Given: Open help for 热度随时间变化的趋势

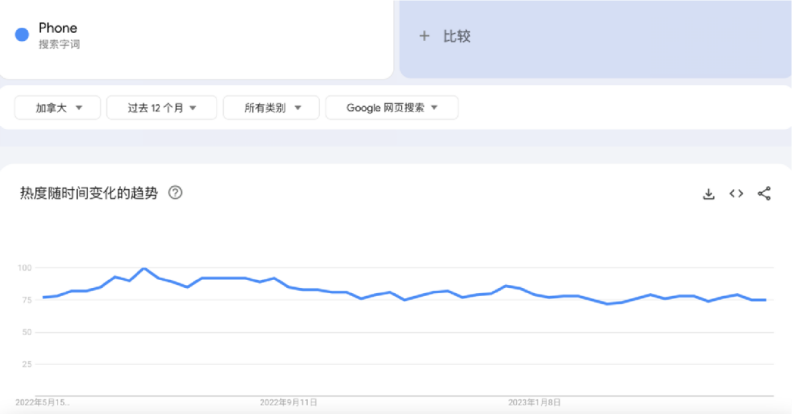Looking at the screenshot, I should pos(175,192).
